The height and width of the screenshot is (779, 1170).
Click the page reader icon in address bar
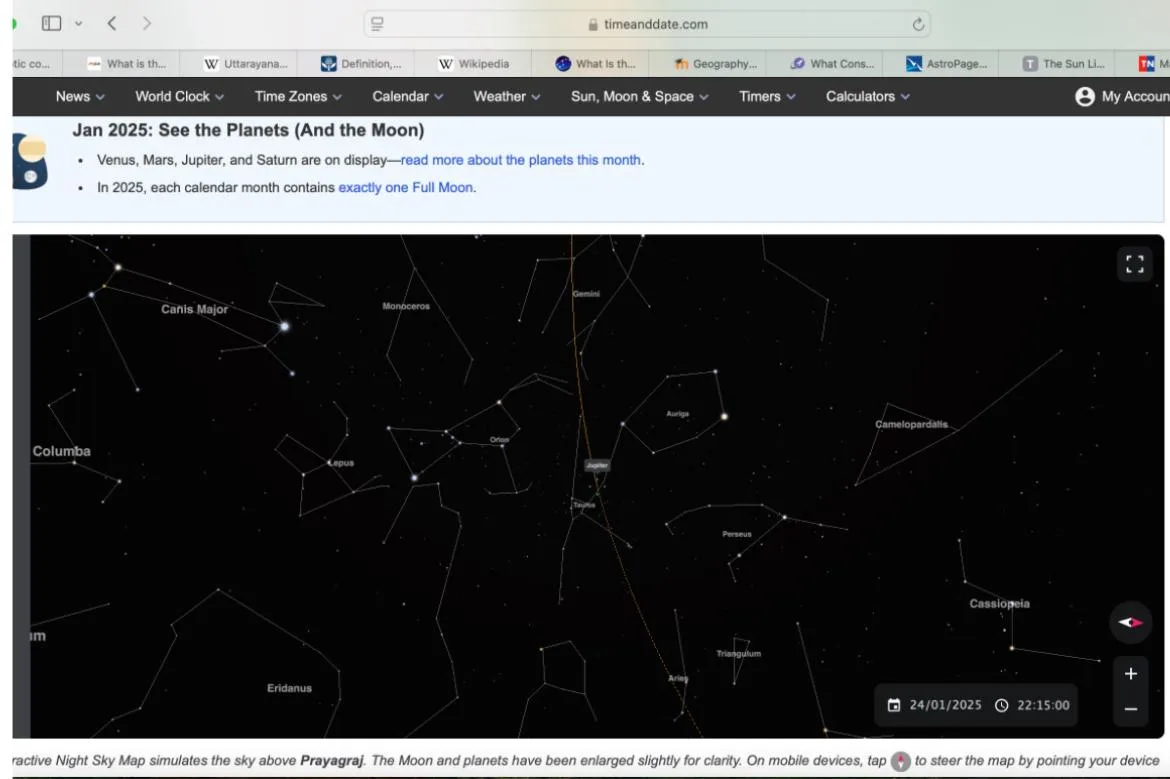(376, 24)
